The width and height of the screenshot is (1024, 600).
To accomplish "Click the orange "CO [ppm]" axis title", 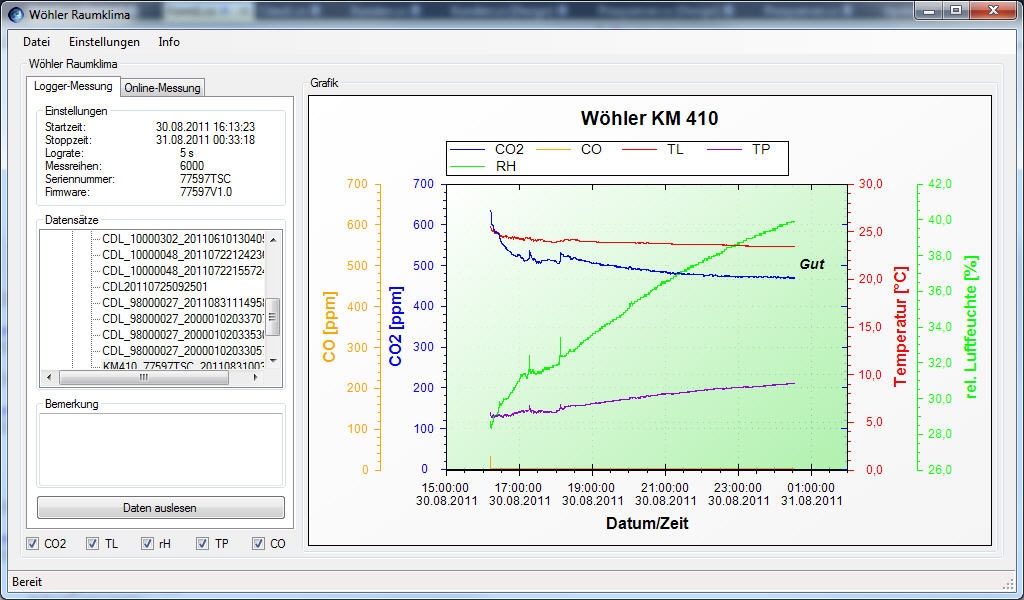I will [329, 326].
